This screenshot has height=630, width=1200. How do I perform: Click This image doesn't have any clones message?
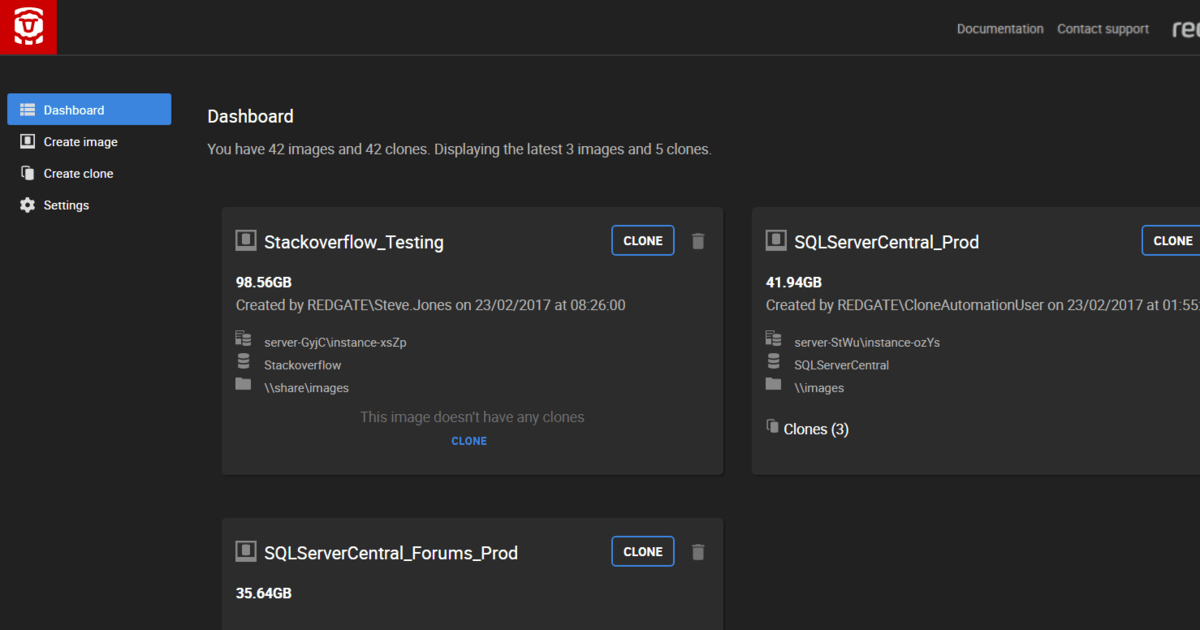(472, 417)
